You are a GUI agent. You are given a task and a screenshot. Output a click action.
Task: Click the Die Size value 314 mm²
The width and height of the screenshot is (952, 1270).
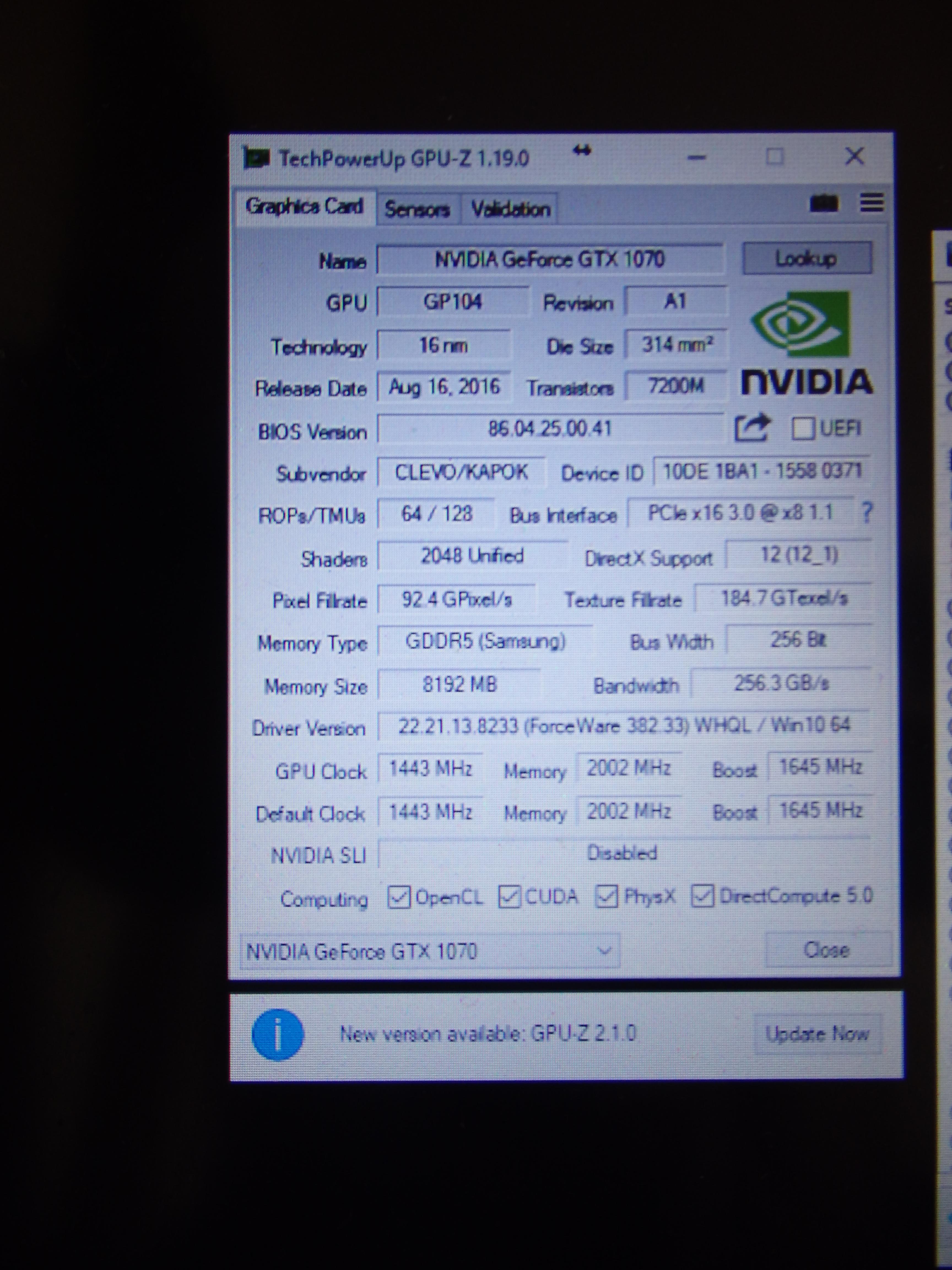pyautogui.click(x=676, y=345)
